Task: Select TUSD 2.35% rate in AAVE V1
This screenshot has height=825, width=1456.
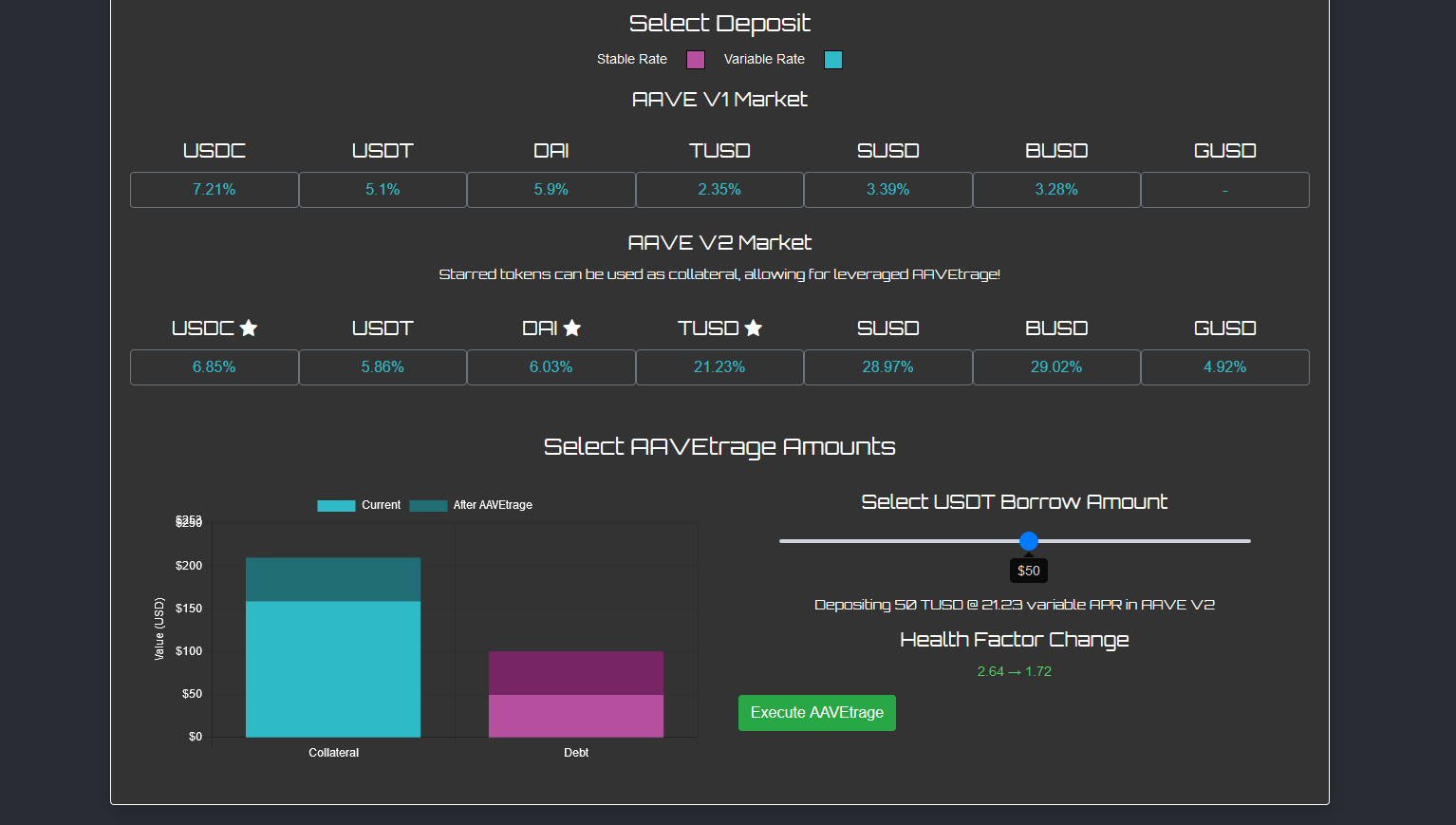Action: pos(719,190)
